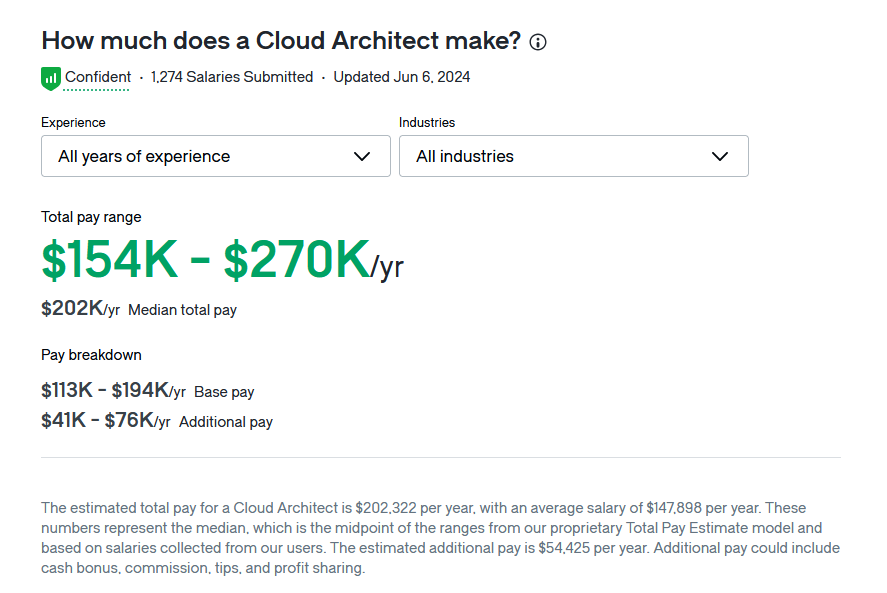Click the chevron arrow in the Experience dropdown
887x593 pixels.
[363, 156]
